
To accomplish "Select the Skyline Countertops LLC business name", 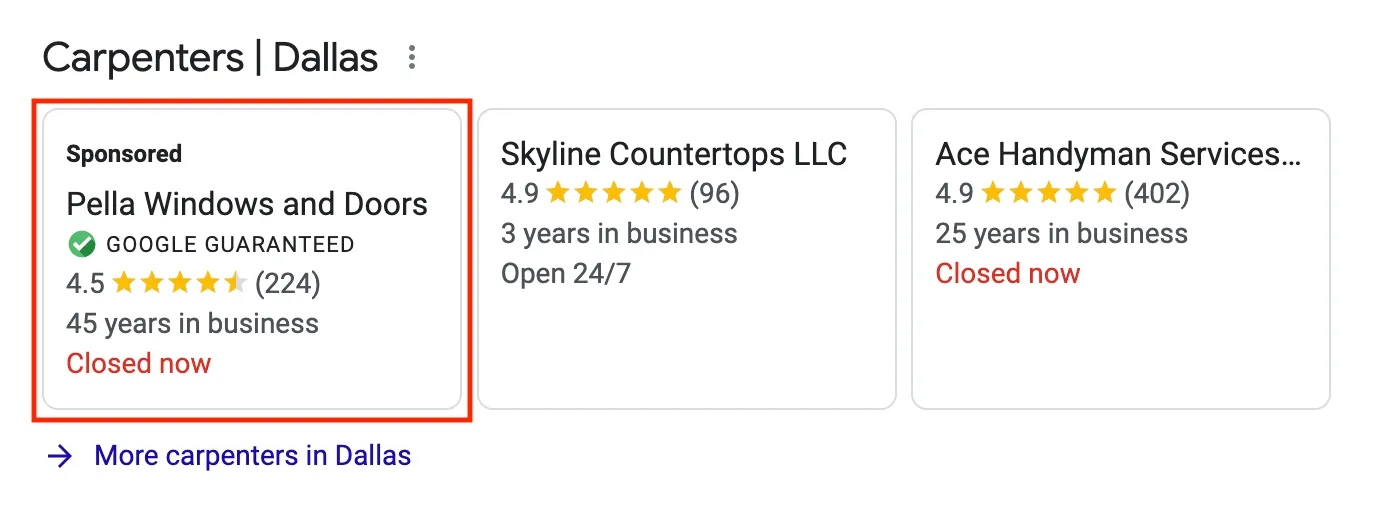I will (673, 154).
